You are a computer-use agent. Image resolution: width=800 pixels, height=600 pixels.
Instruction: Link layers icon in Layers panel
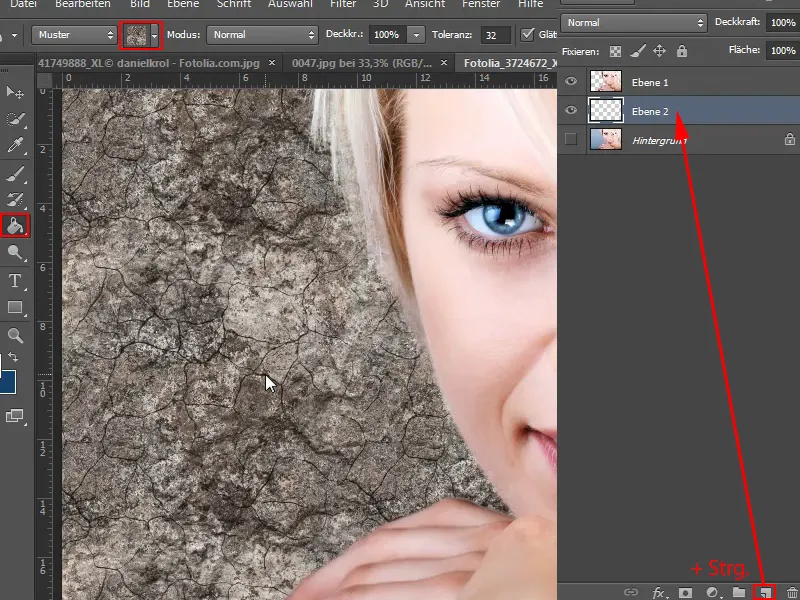[631, 592]
